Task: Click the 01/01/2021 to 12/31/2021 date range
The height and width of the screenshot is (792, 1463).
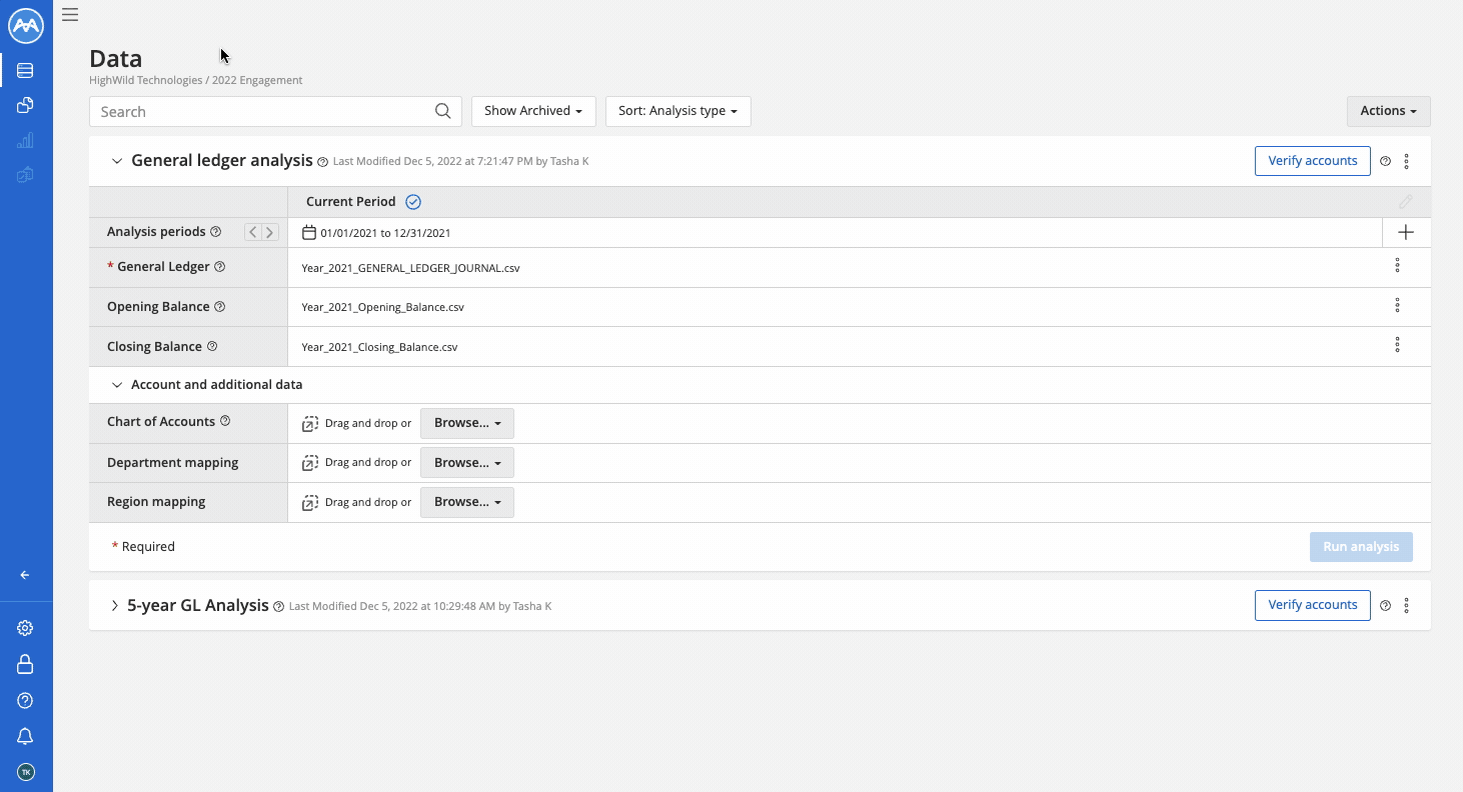Action: [385, 233]
